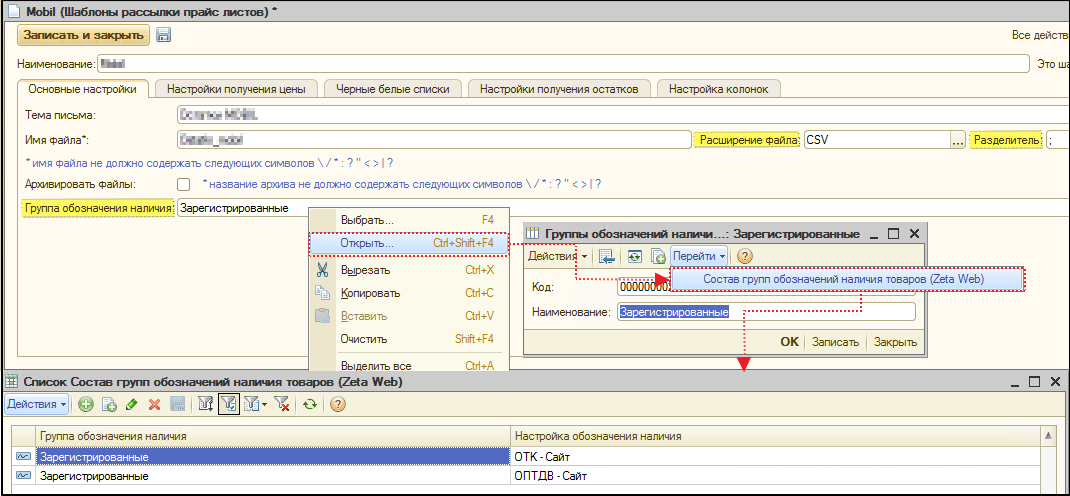This screenshot has height=496, width=1070.
Task: Click row icon of ОТК - Сайт entry
Action: (24, 455)
